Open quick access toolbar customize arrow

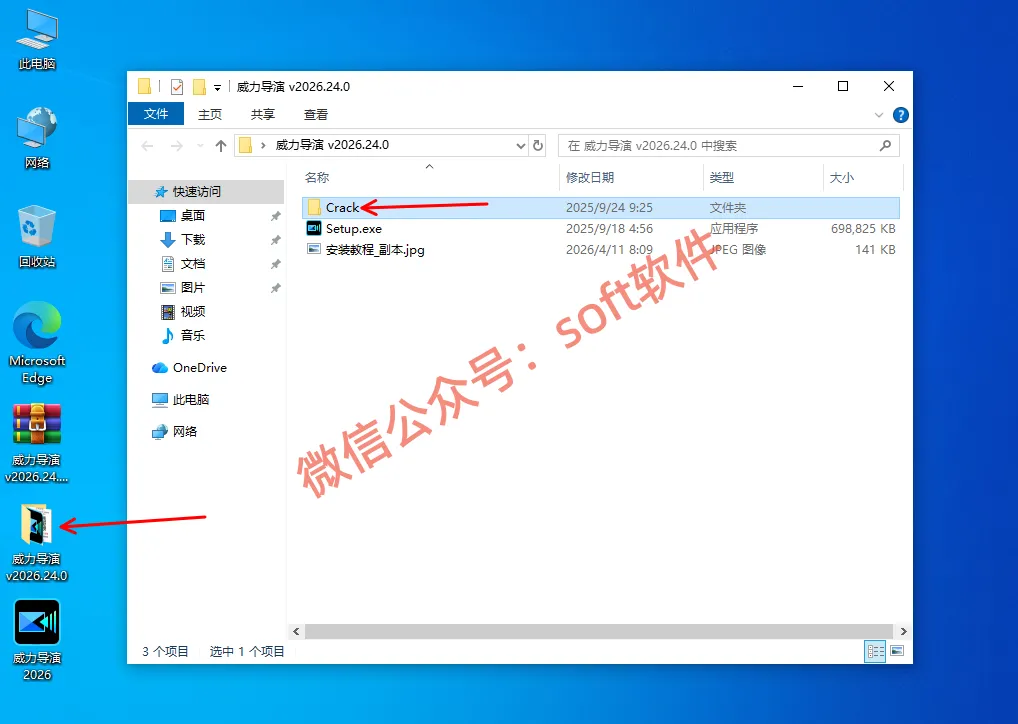click(x=217, y=87)
